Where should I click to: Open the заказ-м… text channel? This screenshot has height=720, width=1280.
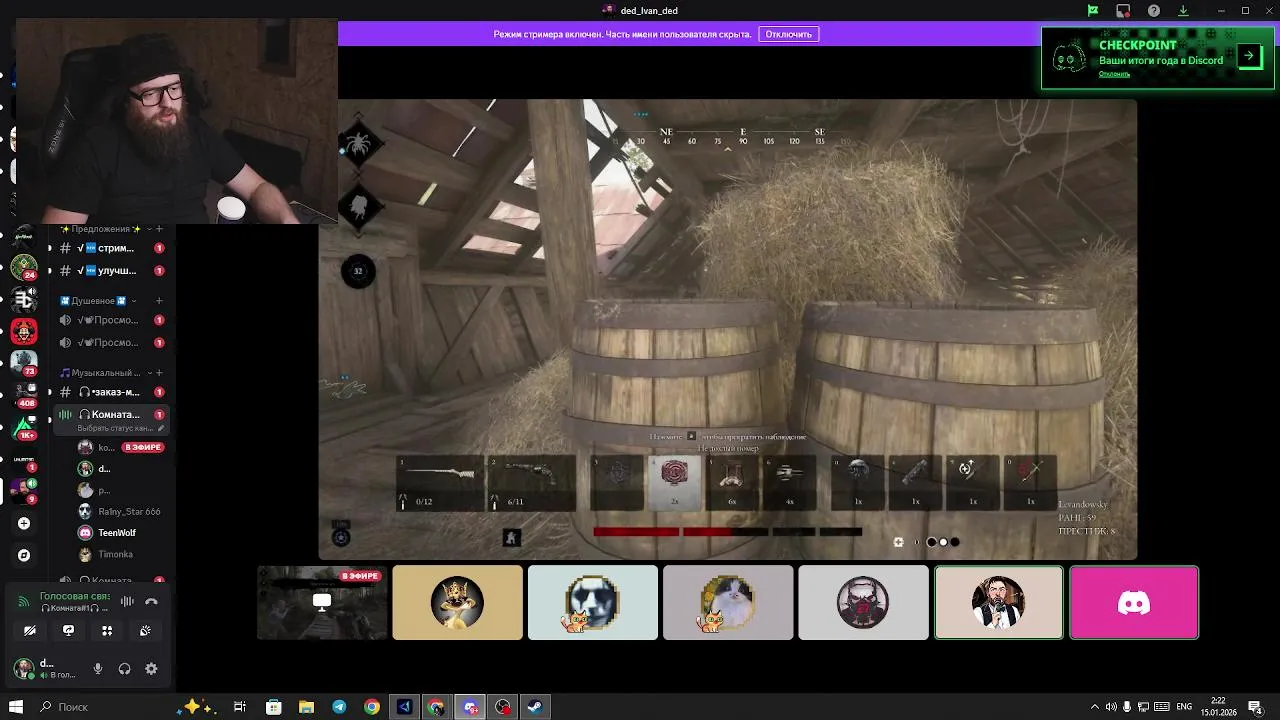point(111,392)
